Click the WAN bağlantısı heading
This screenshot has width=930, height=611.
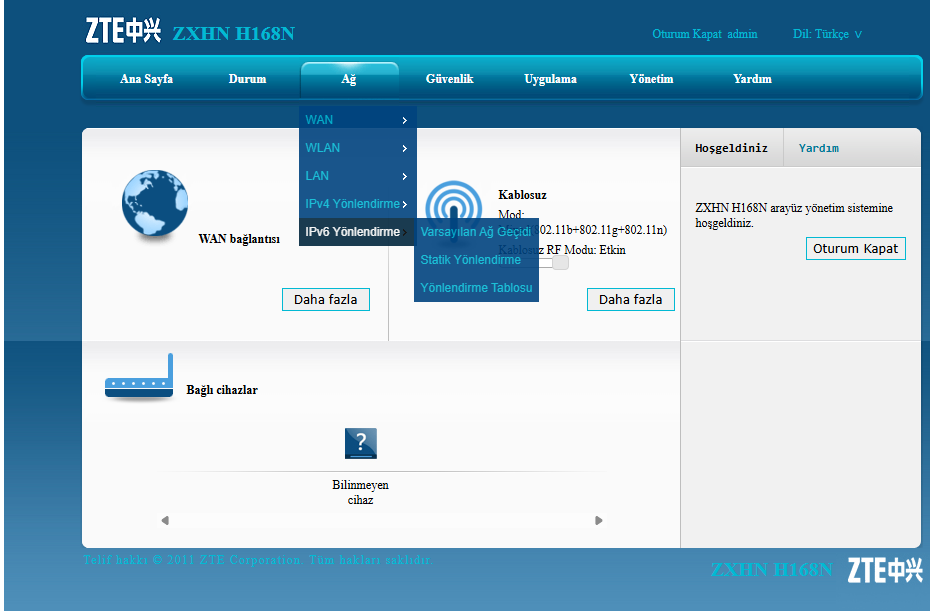[x=239, y=239]
